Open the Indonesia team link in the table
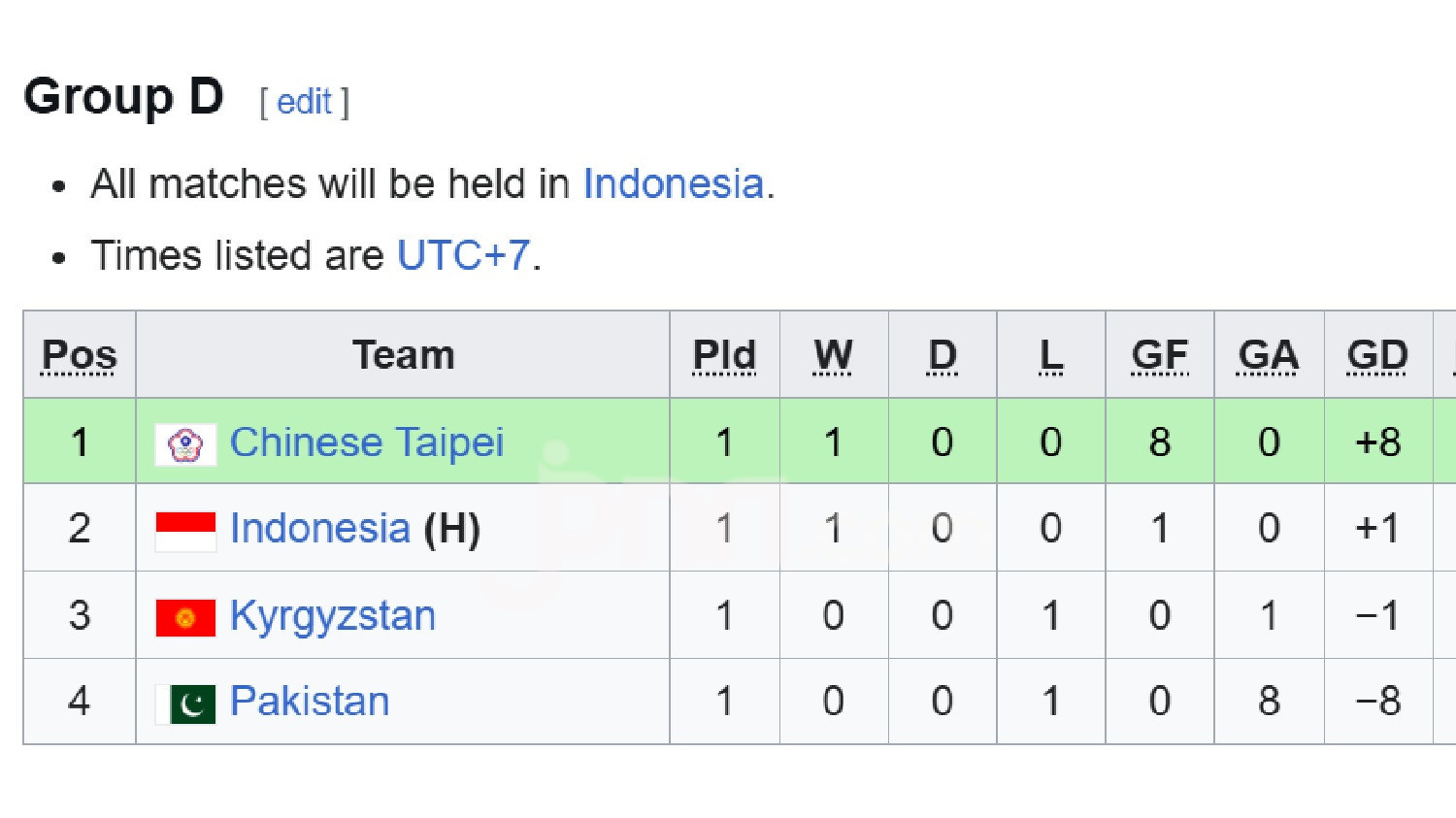 [x=319, y=529]
